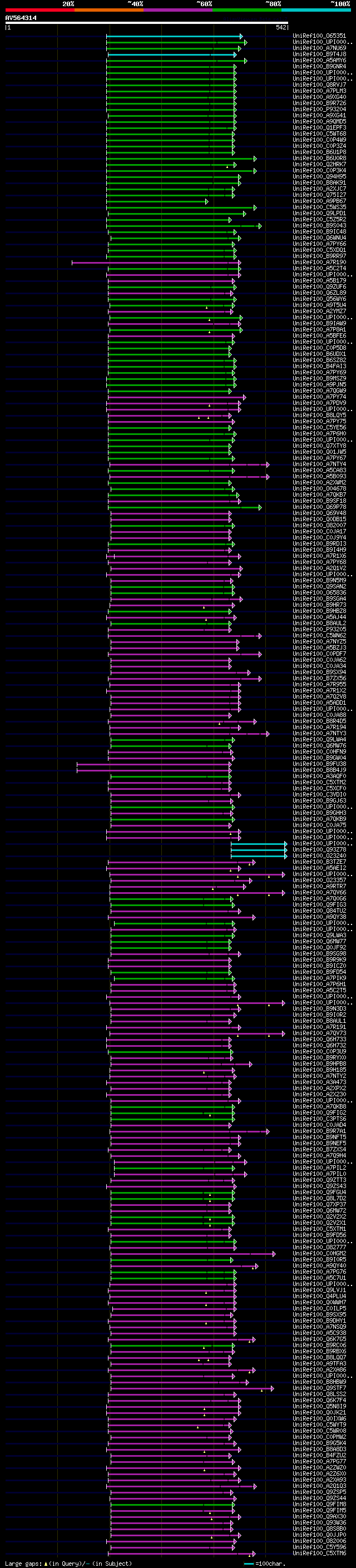Open hit UniRef100_C5XTM2
This screenshot has height=1568, width=356.
[319, 782]
